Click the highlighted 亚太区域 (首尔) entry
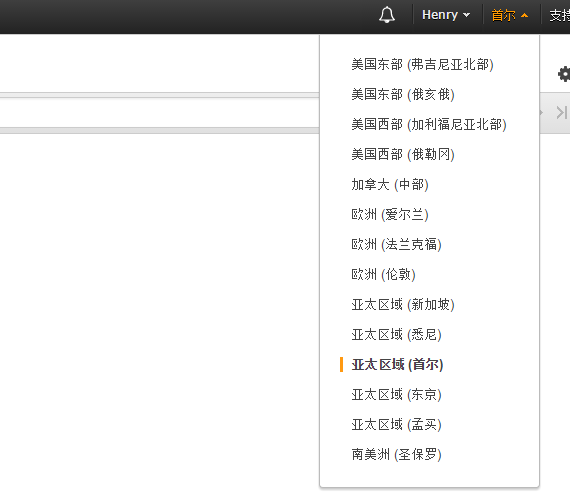The width and height of the screenshot is (570, 497). coord(397,365)
